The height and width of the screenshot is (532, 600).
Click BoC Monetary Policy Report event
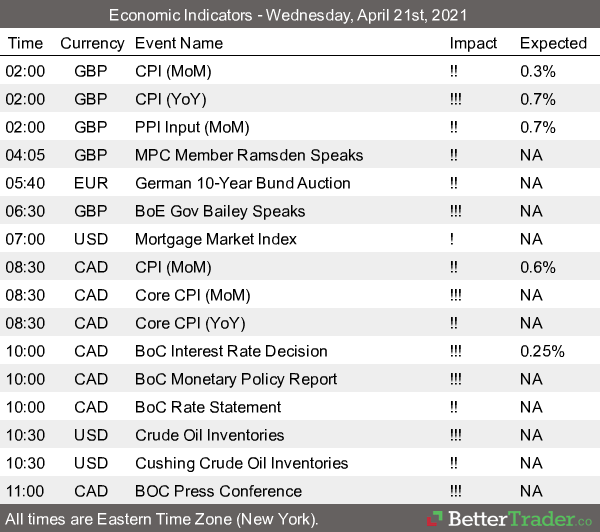point(235,379)
